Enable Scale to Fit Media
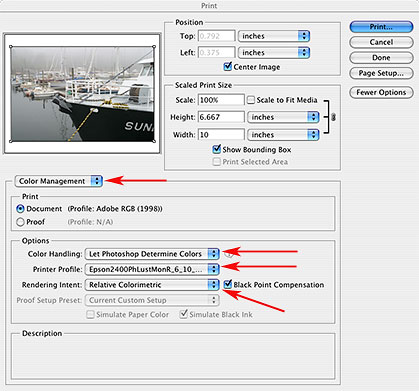419x391 pixels. (251, 100)
